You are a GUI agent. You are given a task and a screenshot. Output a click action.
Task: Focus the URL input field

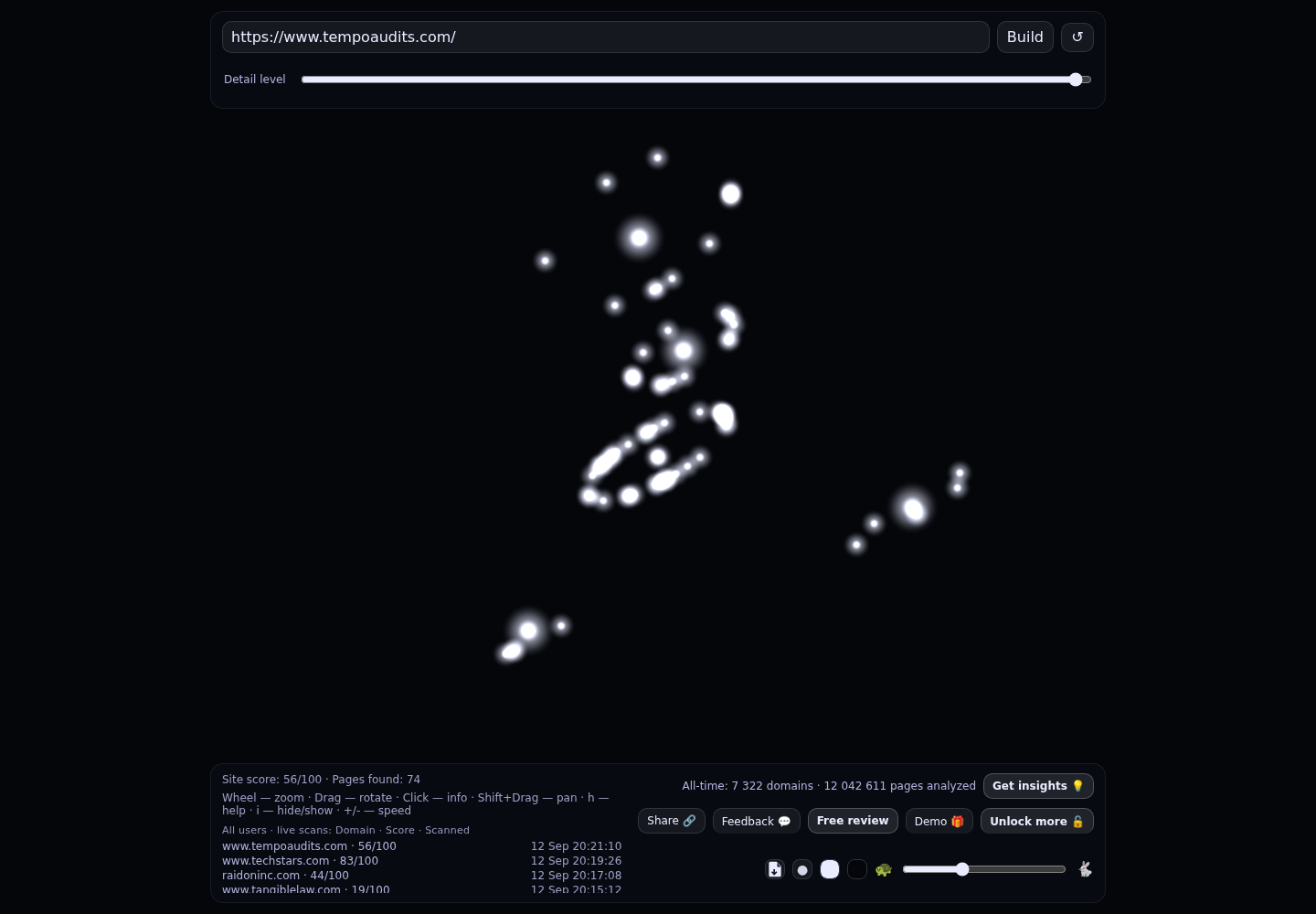coord(605,37)
